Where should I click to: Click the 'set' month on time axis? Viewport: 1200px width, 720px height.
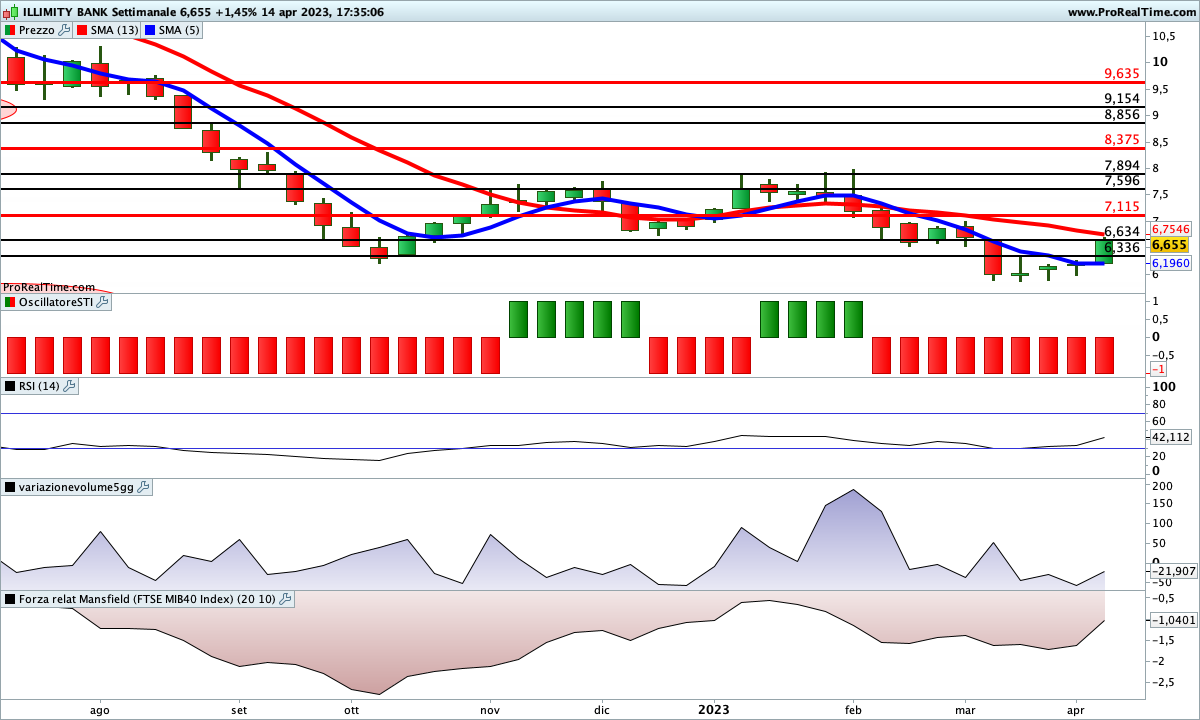[x=239, y=710]
